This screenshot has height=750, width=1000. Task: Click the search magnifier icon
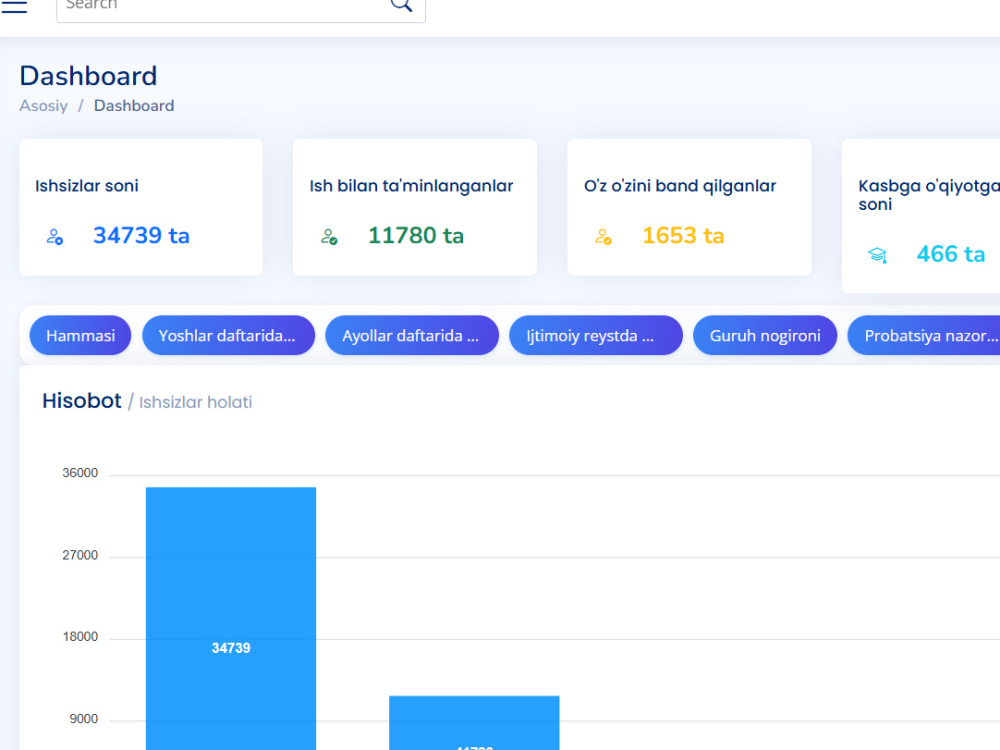tap(401, 4)
